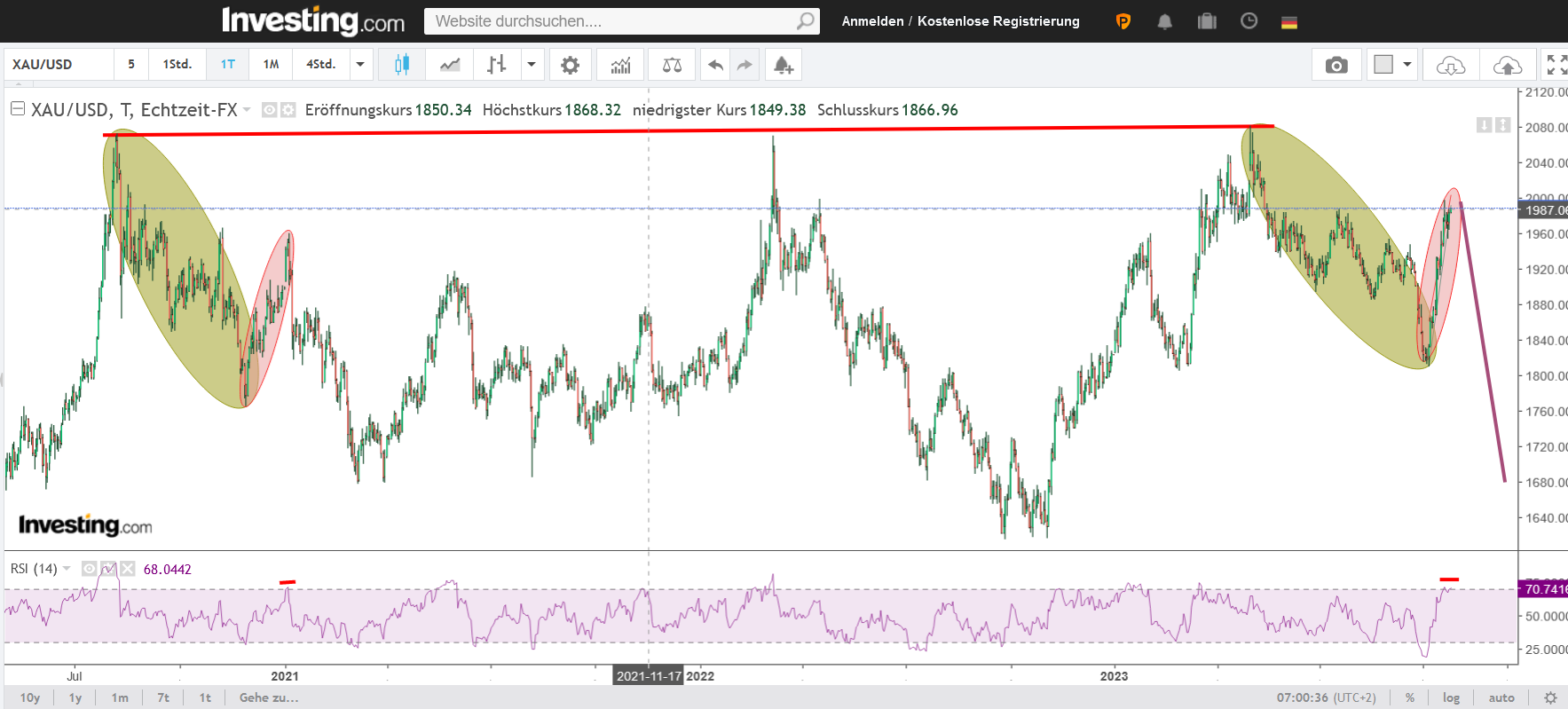Open chart properties gear icon
This screenshot has height=709, width=1568.
click(570, 65)
